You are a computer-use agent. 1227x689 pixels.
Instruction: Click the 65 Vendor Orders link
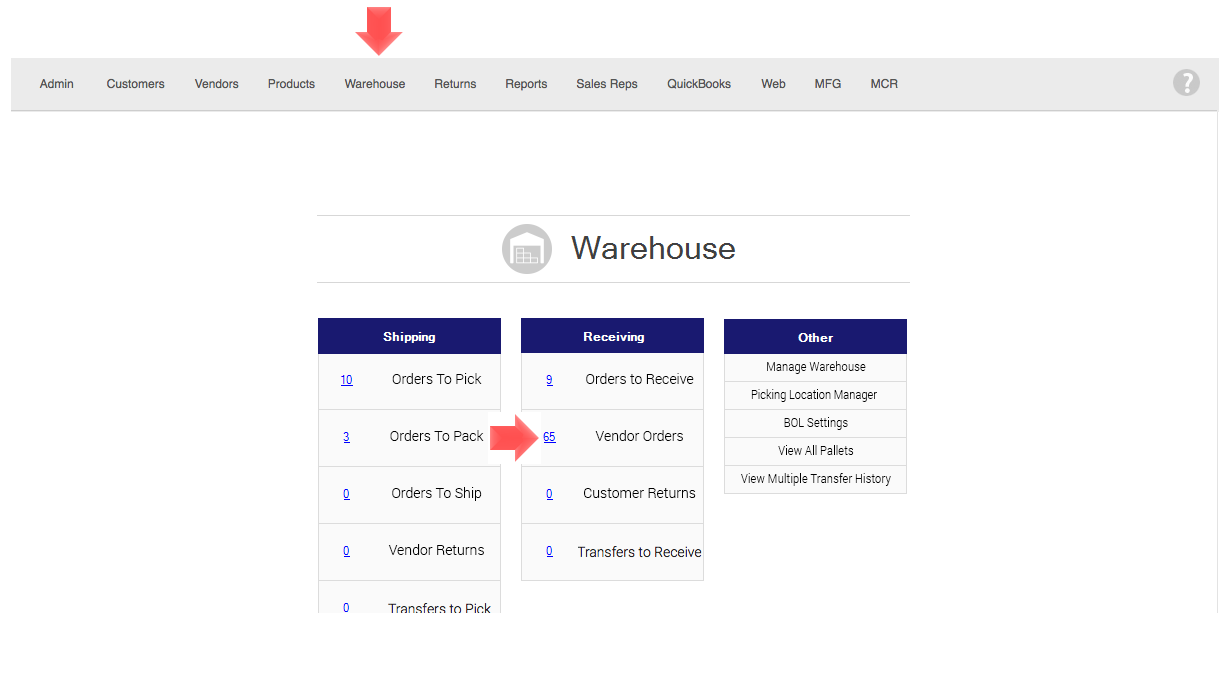(x=549, y=437)
